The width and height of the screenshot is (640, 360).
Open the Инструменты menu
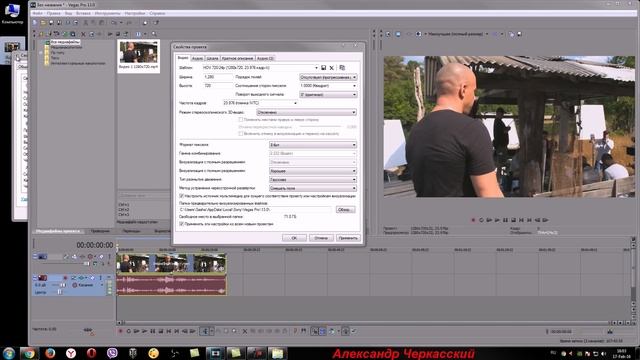pyautogui.click(x=107, y=13)
